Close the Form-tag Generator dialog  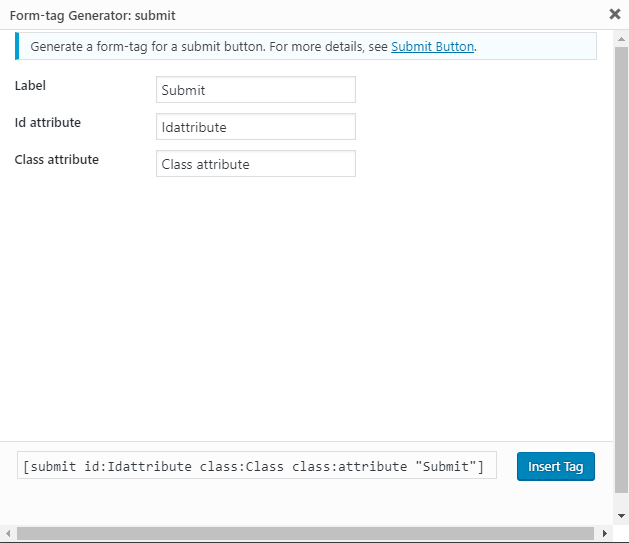(x=614, y=14)
